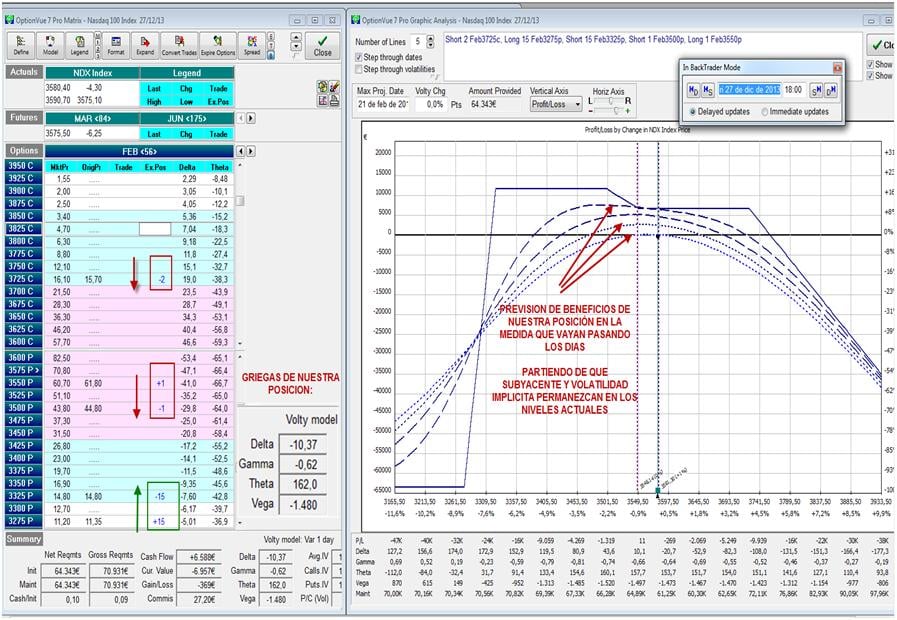Click the Expire Options icon
897x620 pixels.
pyautogui.click(x=218, y=45)
